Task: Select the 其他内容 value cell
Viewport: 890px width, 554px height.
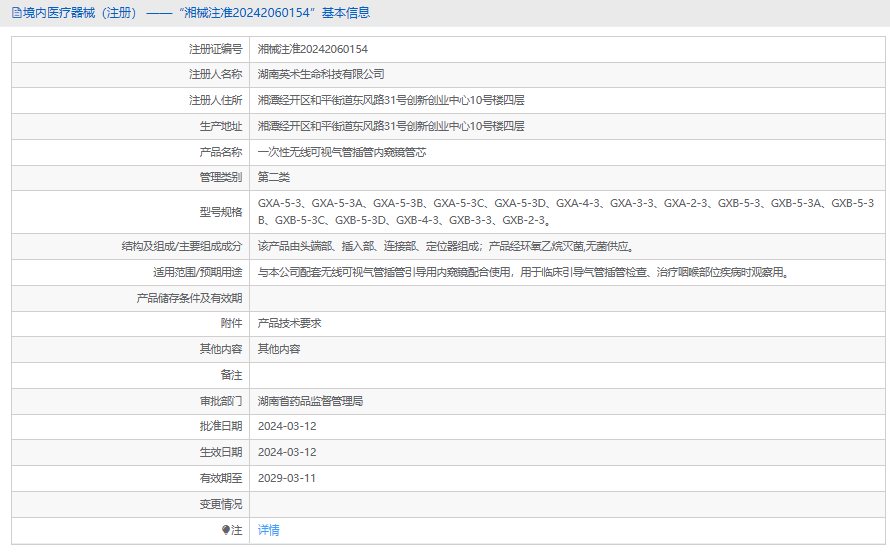Action: point(279,349)
